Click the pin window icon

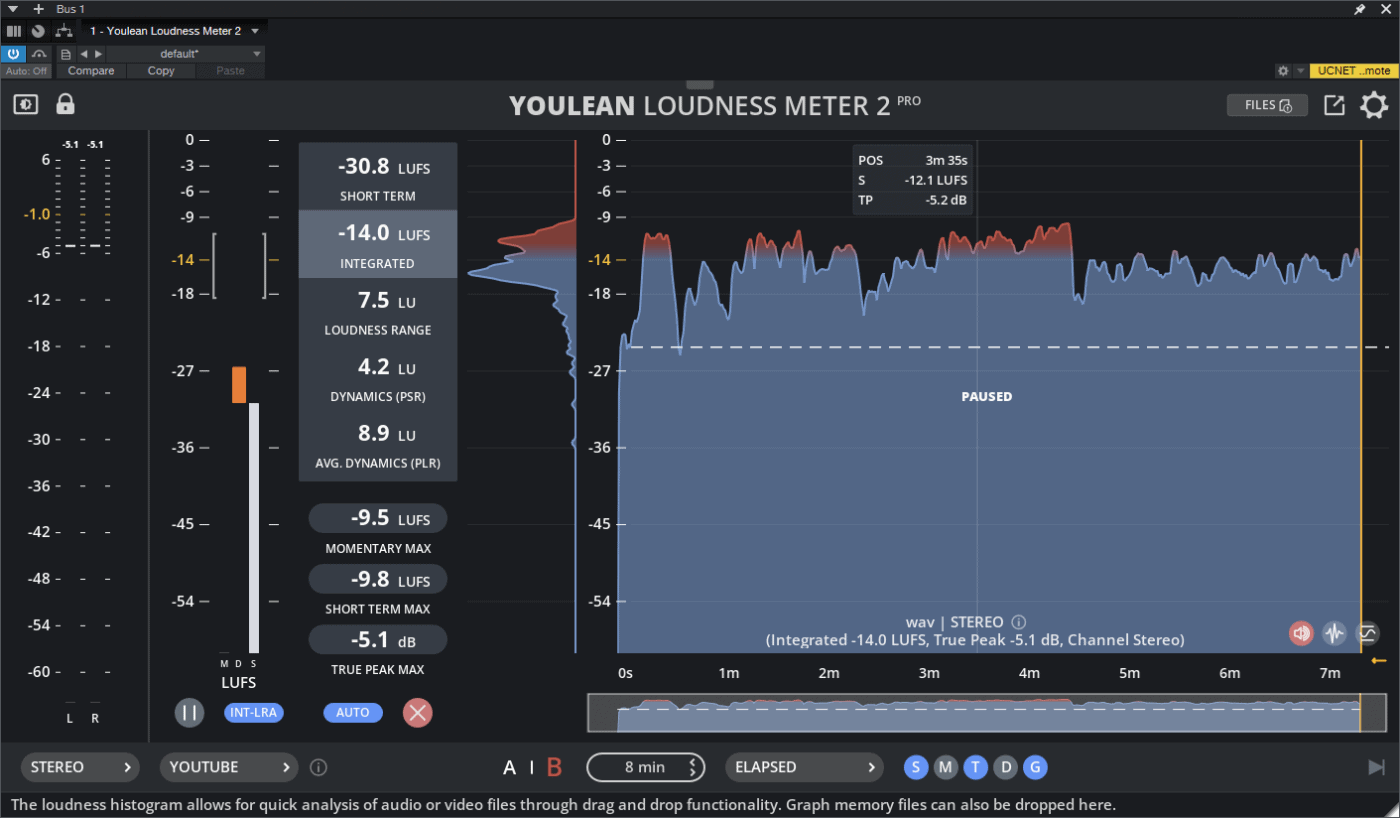1359,8
